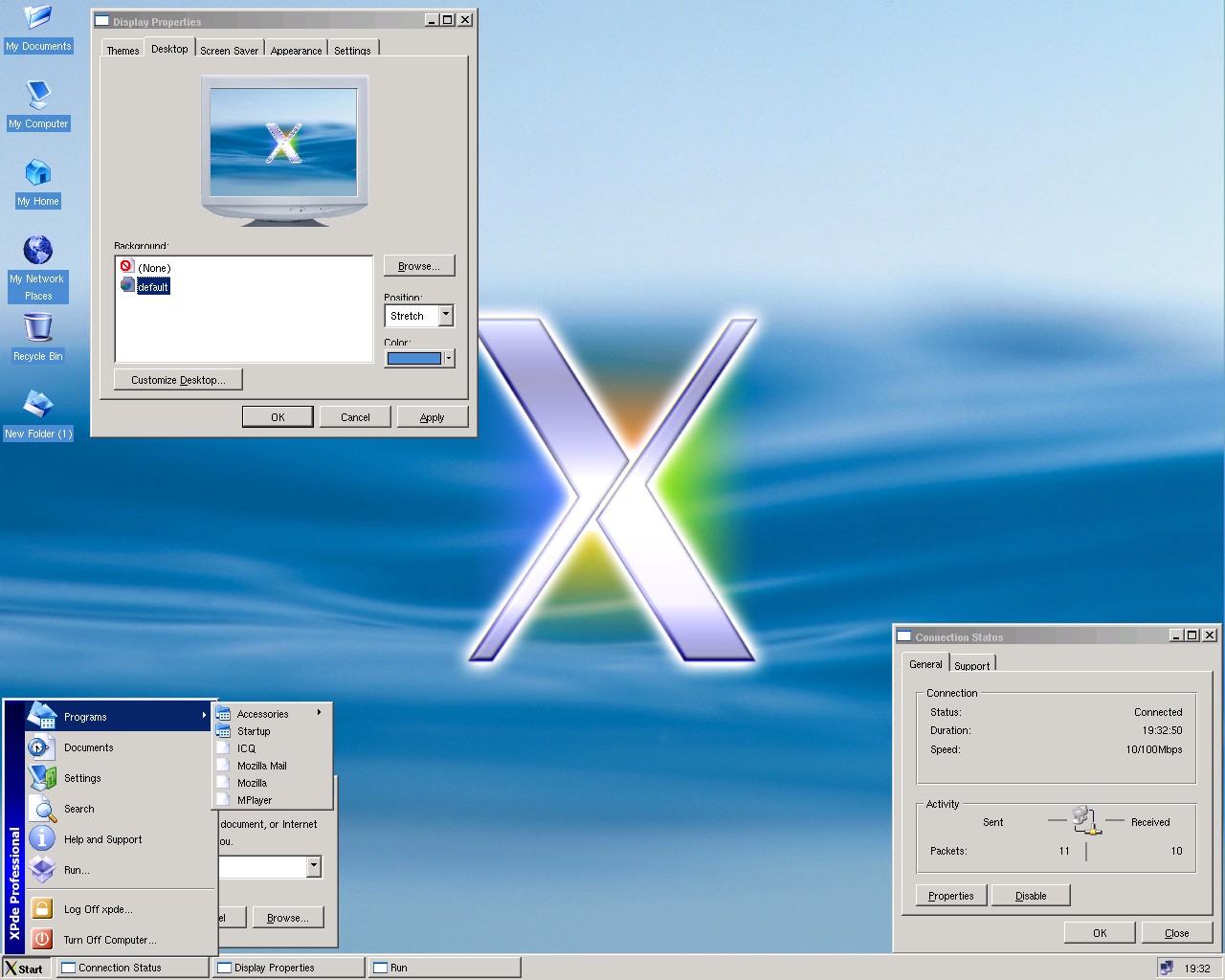1225x980 pixels.
Task: Switch to the Screen Saver tab
Action: pyautogui.click(x=230, y=50)
